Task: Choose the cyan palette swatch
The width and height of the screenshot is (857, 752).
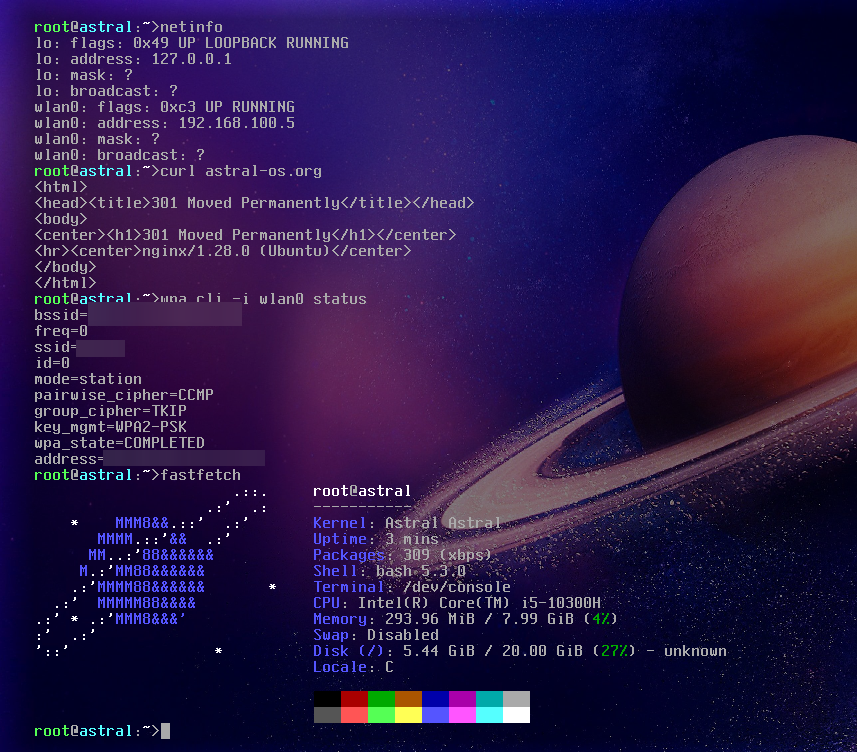Action: point(490,715)
